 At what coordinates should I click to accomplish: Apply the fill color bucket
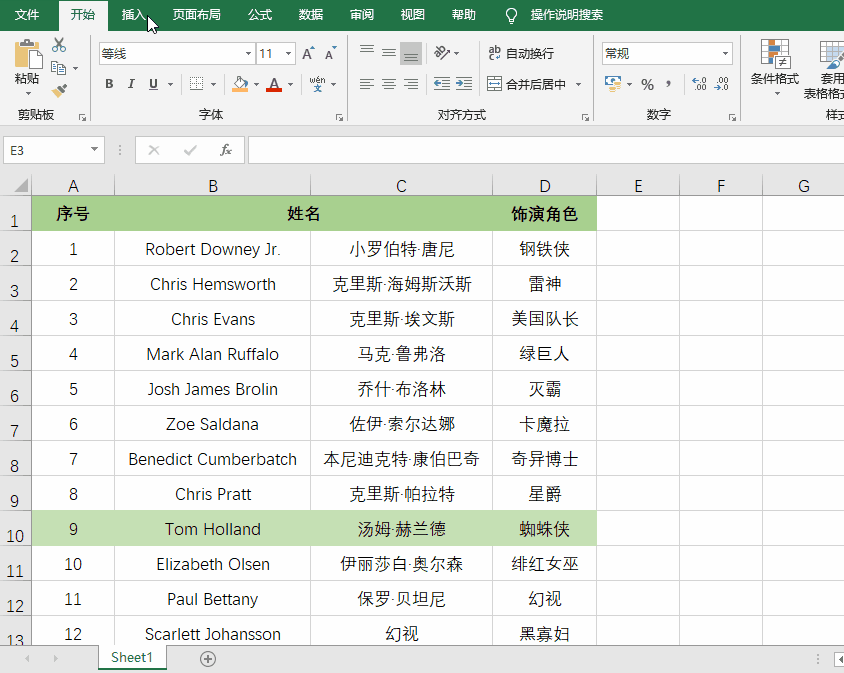pyautogui.click(x=240, y=84)
